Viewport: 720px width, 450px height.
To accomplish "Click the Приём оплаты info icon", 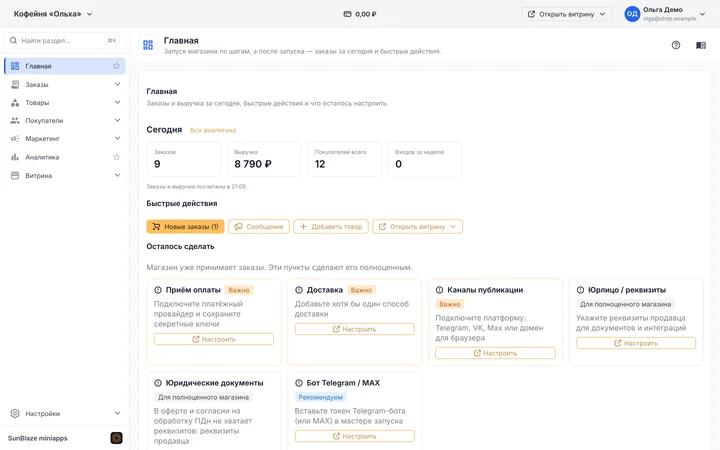I will [x=158, y=290].
